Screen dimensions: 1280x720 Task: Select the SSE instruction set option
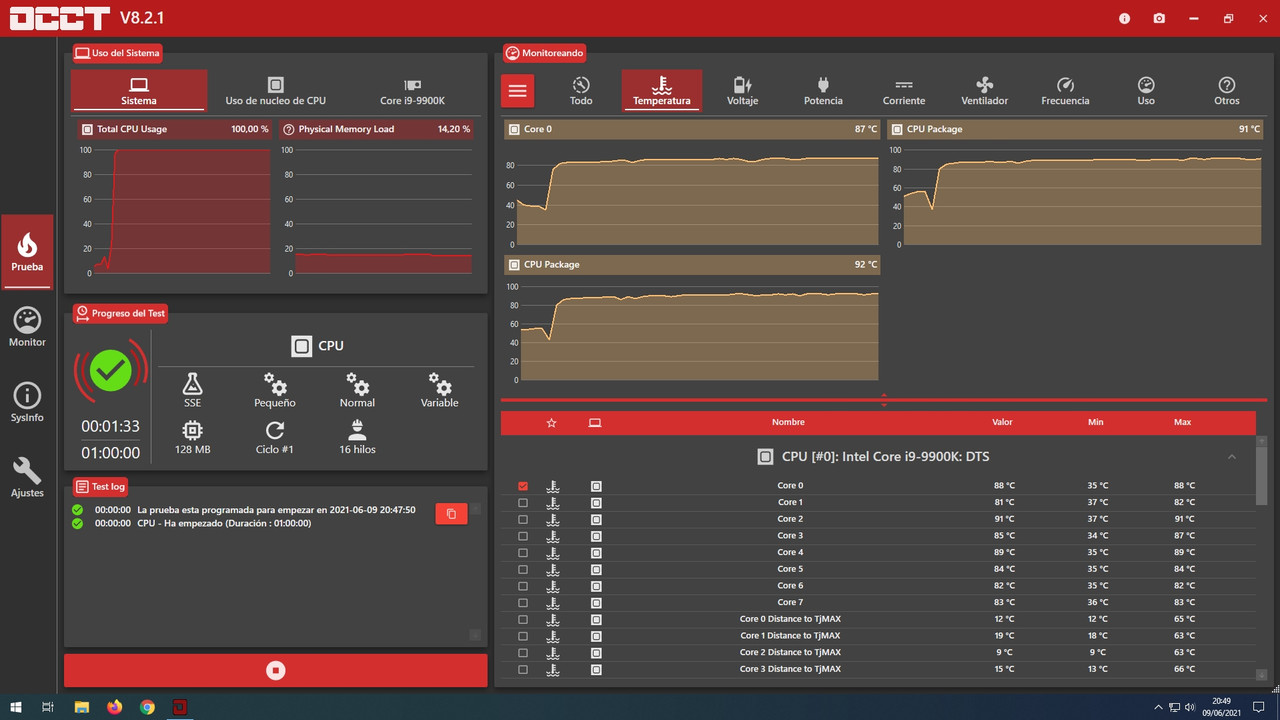pos(192,391)
